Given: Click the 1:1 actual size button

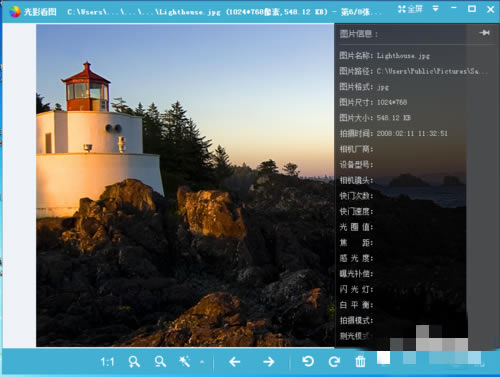Looking at the screenshot, I should coord(107,362).
